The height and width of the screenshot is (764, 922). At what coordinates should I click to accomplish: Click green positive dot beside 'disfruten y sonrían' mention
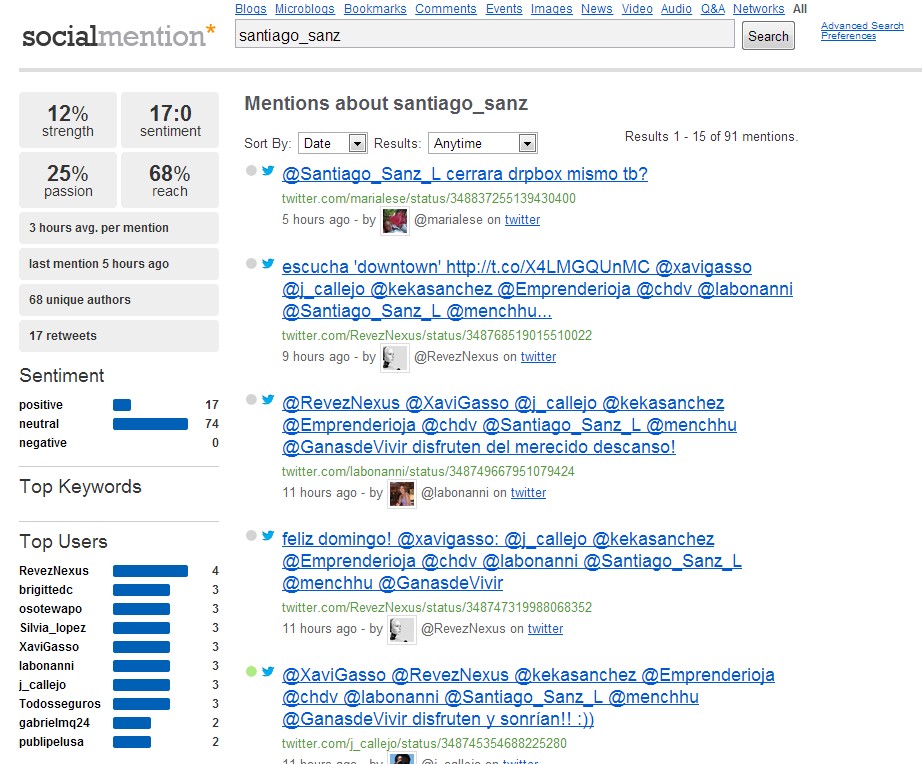pyautogui.click(x=251, y=671)
